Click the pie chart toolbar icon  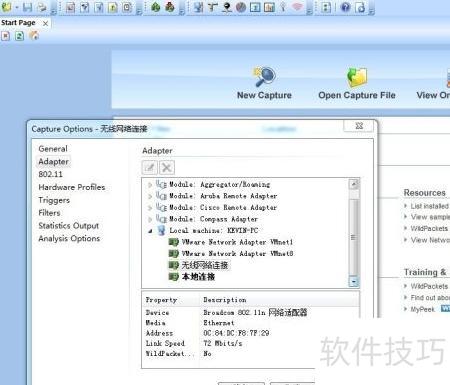pyautogui.click(x=241, y=7)
